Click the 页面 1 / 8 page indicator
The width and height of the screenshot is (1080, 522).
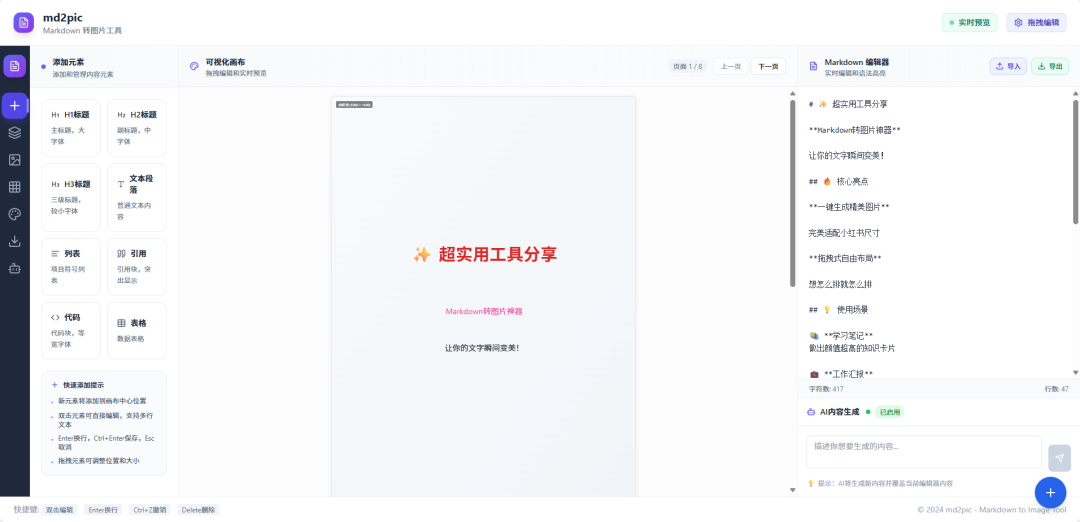(688, 66)
